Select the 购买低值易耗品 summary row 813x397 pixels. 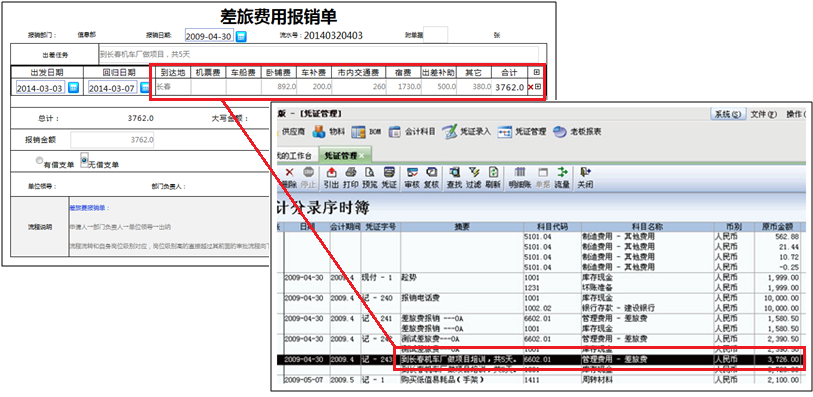(442, 380)
